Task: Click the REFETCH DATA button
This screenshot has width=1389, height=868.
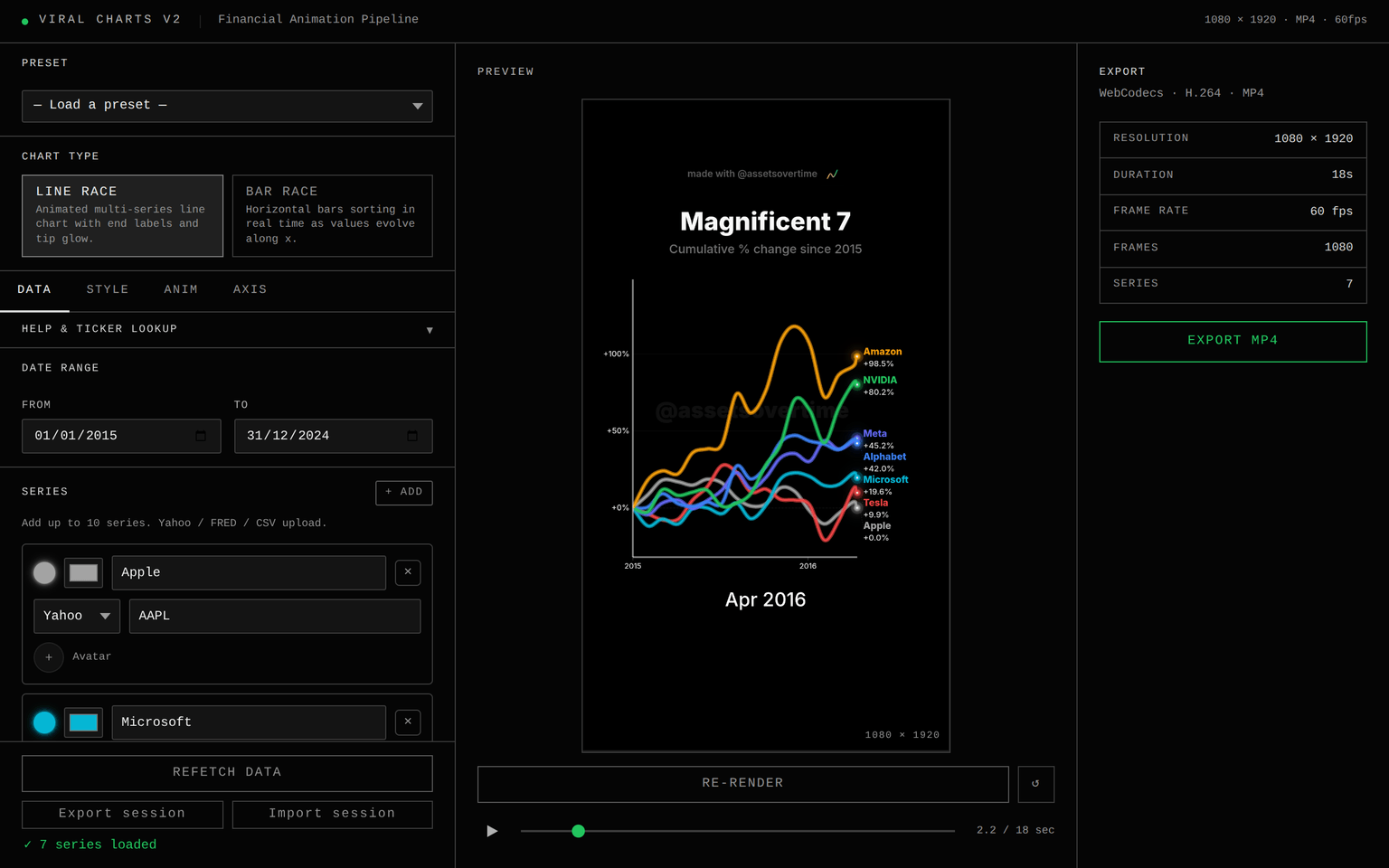Action: [x=227, y=774]
